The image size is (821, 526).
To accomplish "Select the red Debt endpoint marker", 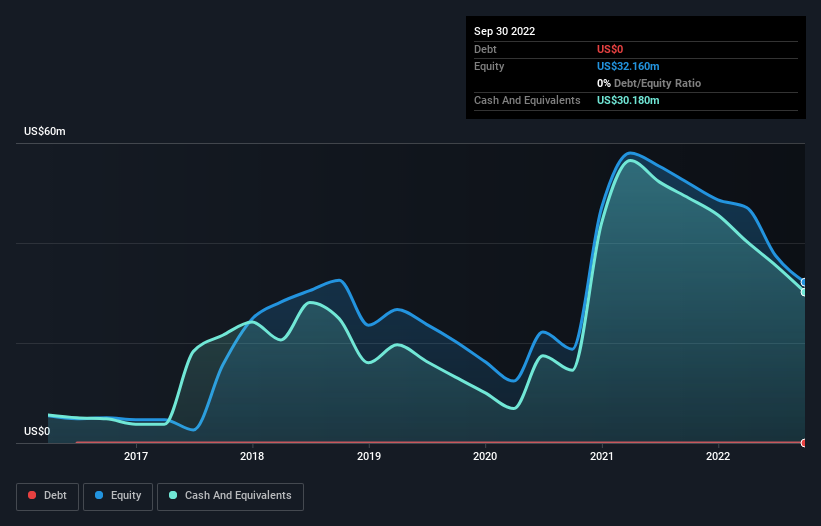I will click(804, 443).
